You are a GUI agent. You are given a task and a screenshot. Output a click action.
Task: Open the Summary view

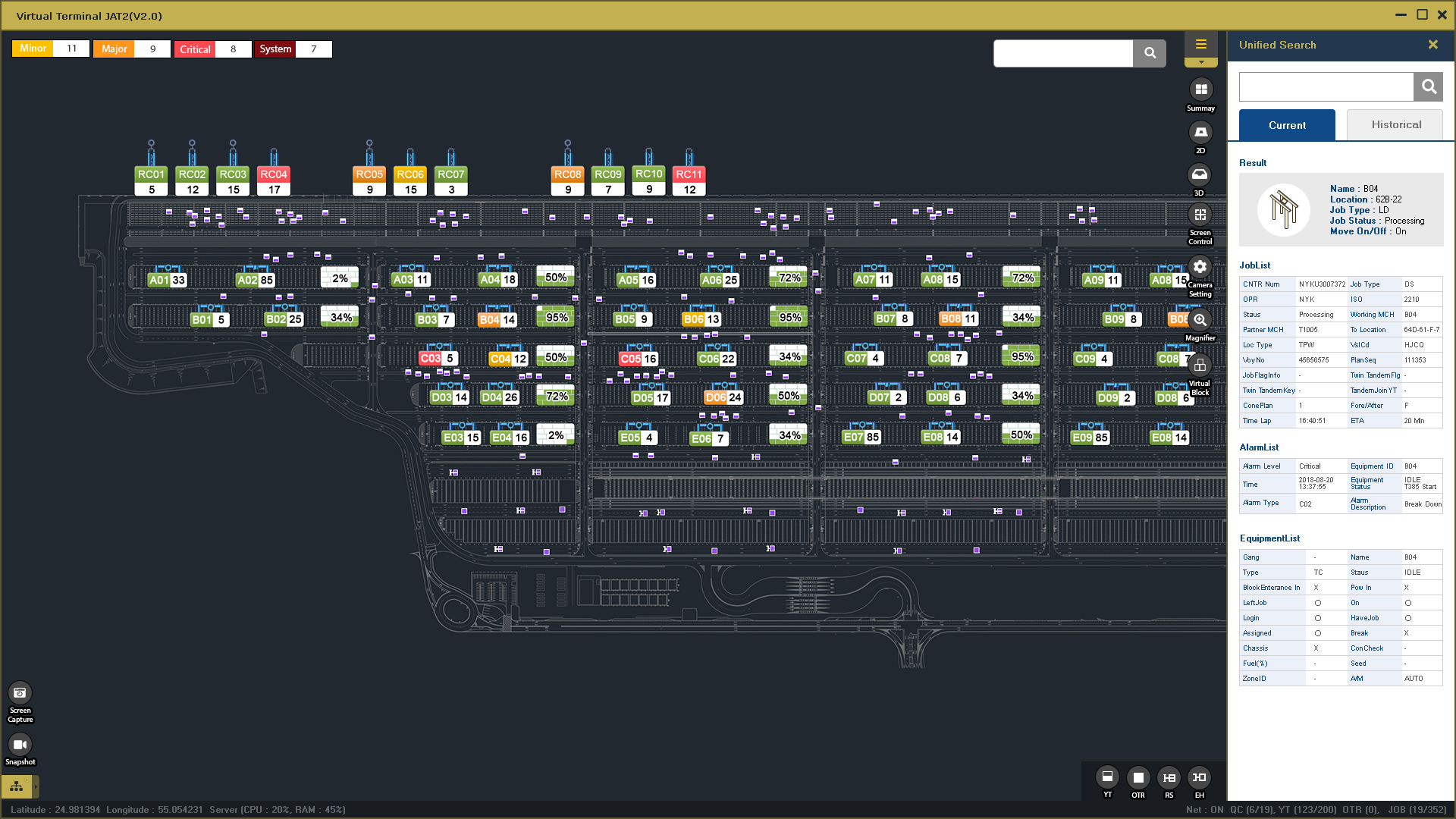click(x=1200, y=90)
